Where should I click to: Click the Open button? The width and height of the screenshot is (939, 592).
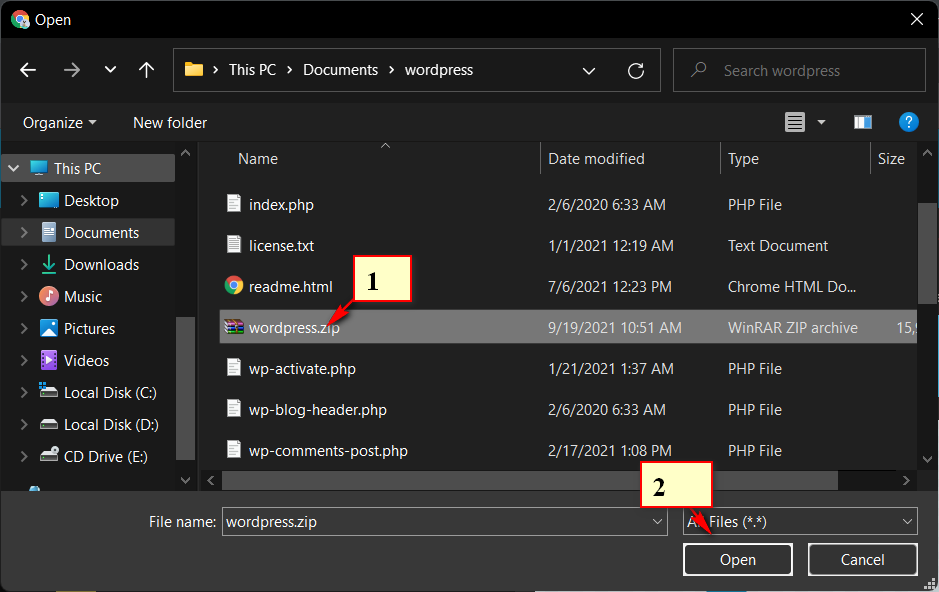737,560
